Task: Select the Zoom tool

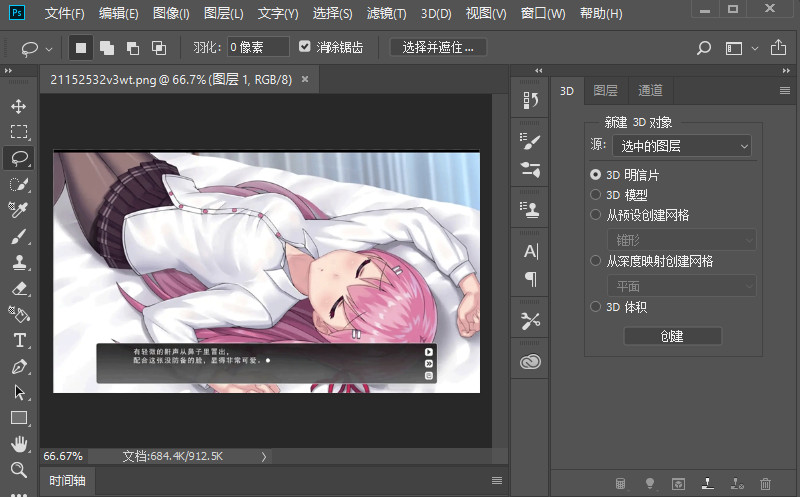Action: click(x=19, y=469)
